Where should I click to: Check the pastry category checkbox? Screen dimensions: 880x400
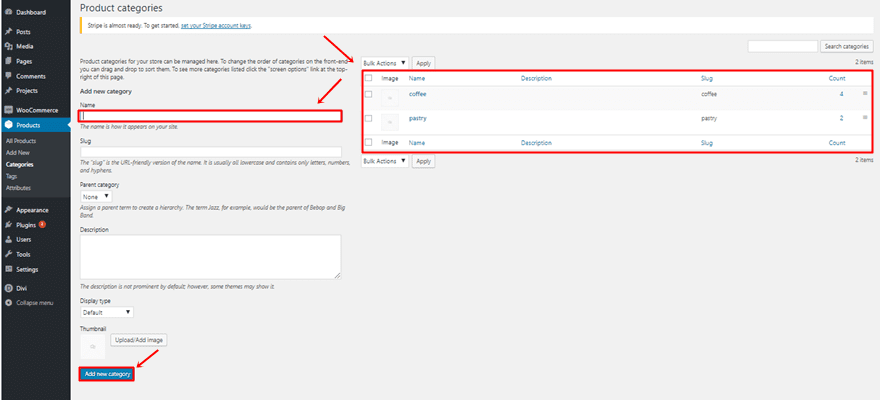point(369,119)
